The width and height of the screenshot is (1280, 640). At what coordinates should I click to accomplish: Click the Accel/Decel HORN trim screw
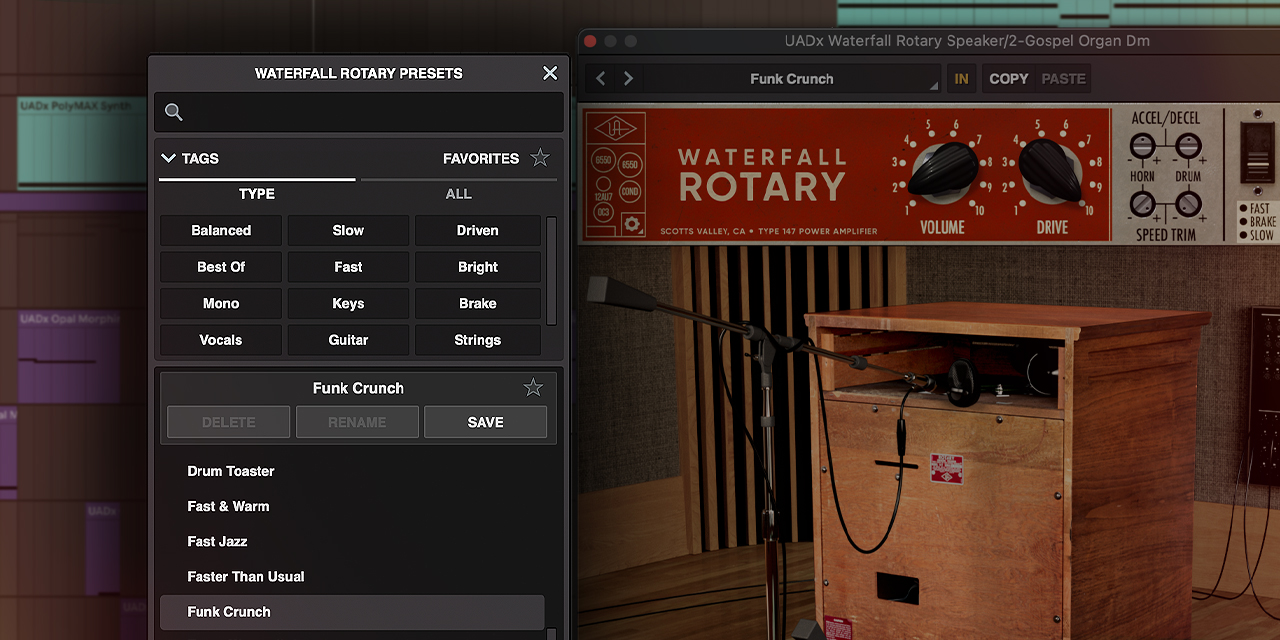pyautogui.click(x=1142, y=146)
